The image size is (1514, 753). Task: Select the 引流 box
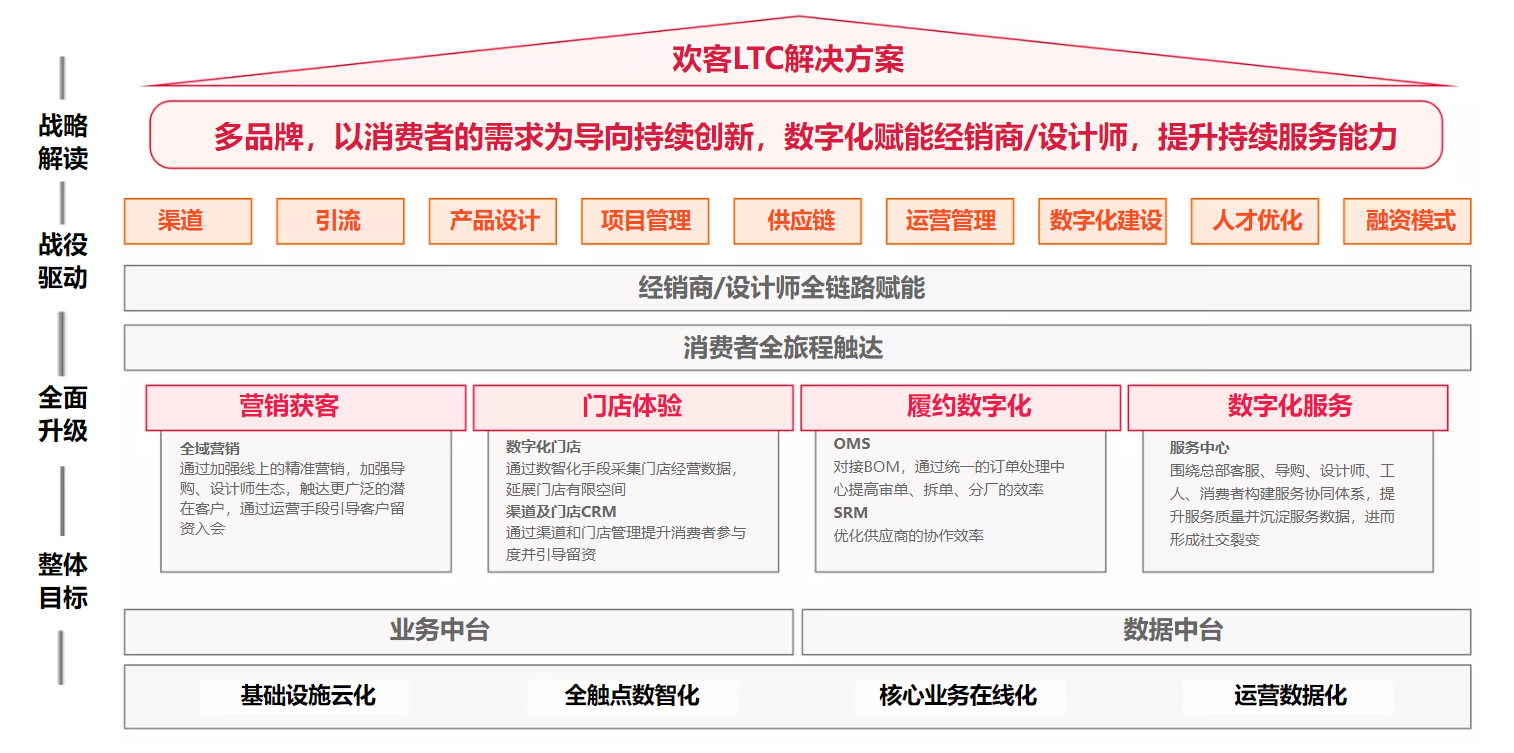340,221
